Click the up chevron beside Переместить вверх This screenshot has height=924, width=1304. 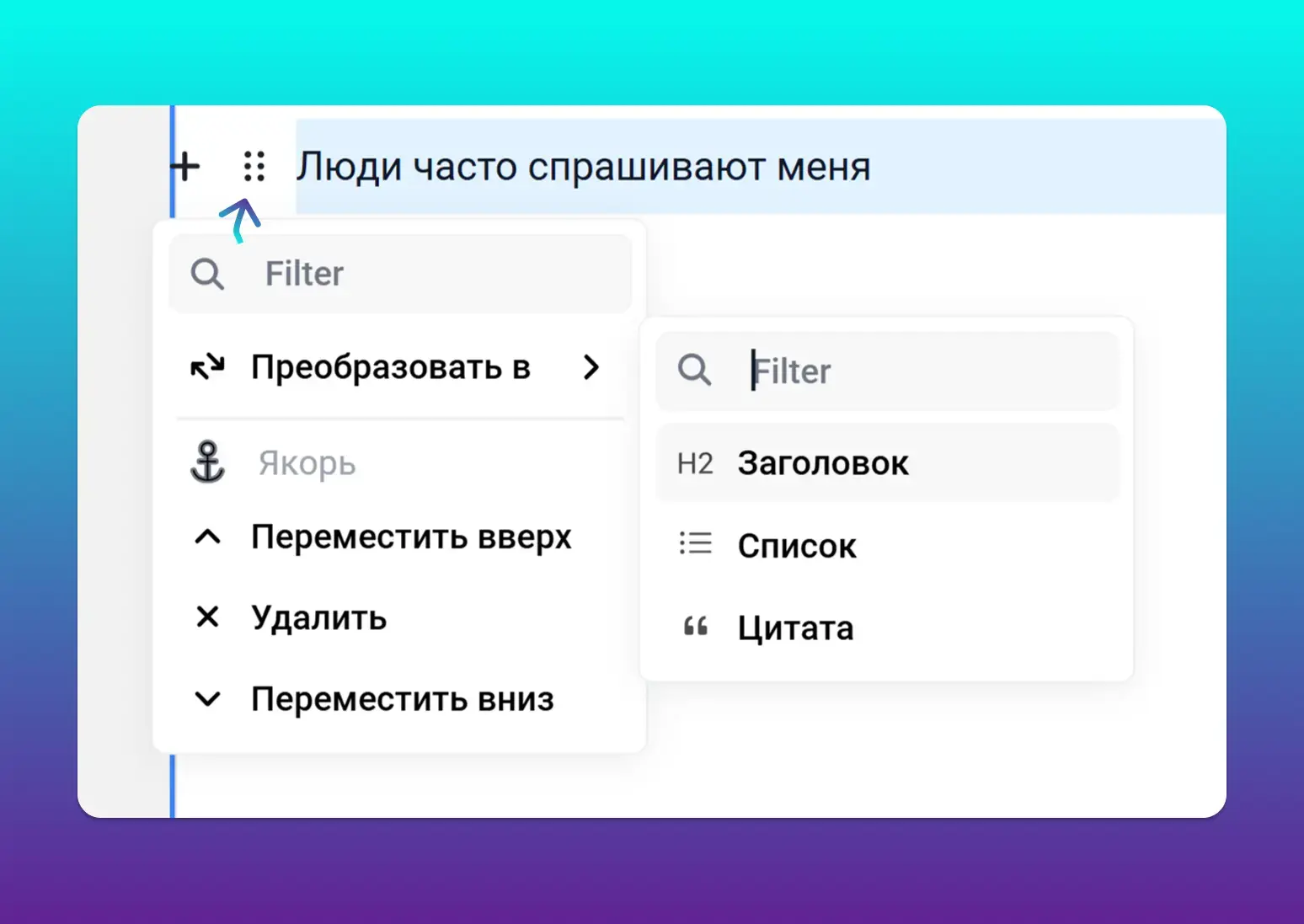click(x=207, y=537)
